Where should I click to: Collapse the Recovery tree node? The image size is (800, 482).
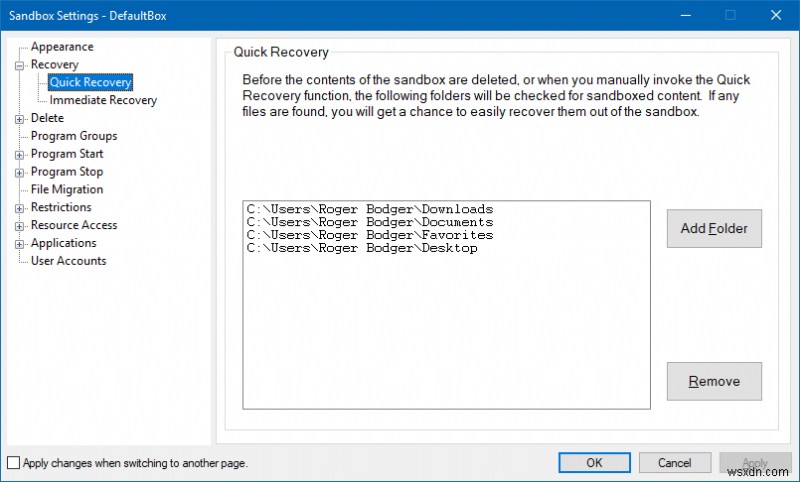19,65
